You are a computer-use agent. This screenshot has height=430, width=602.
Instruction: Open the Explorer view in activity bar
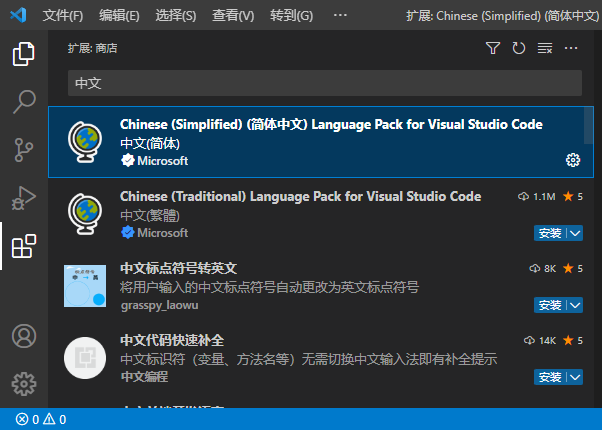(x=24, y=54)
